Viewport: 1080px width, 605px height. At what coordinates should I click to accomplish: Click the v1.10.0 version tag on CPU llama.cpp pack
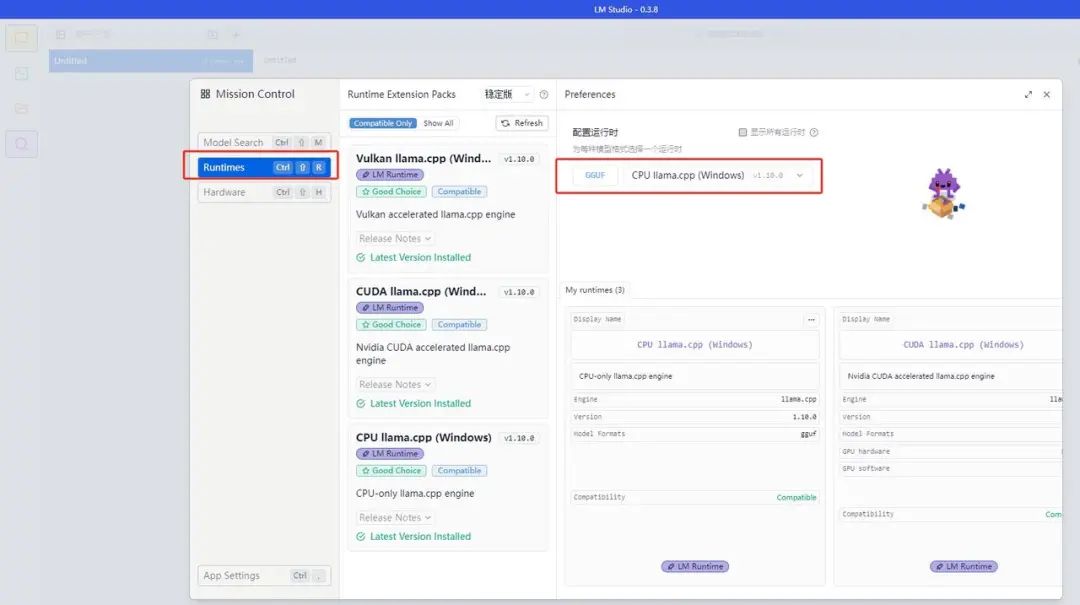(x=519, y=438)
